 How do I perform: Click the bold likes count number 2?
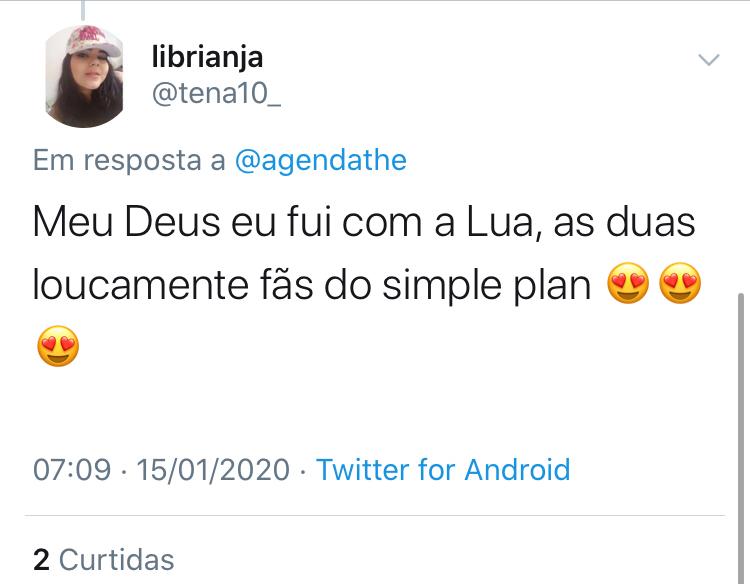tap(41, 559)
